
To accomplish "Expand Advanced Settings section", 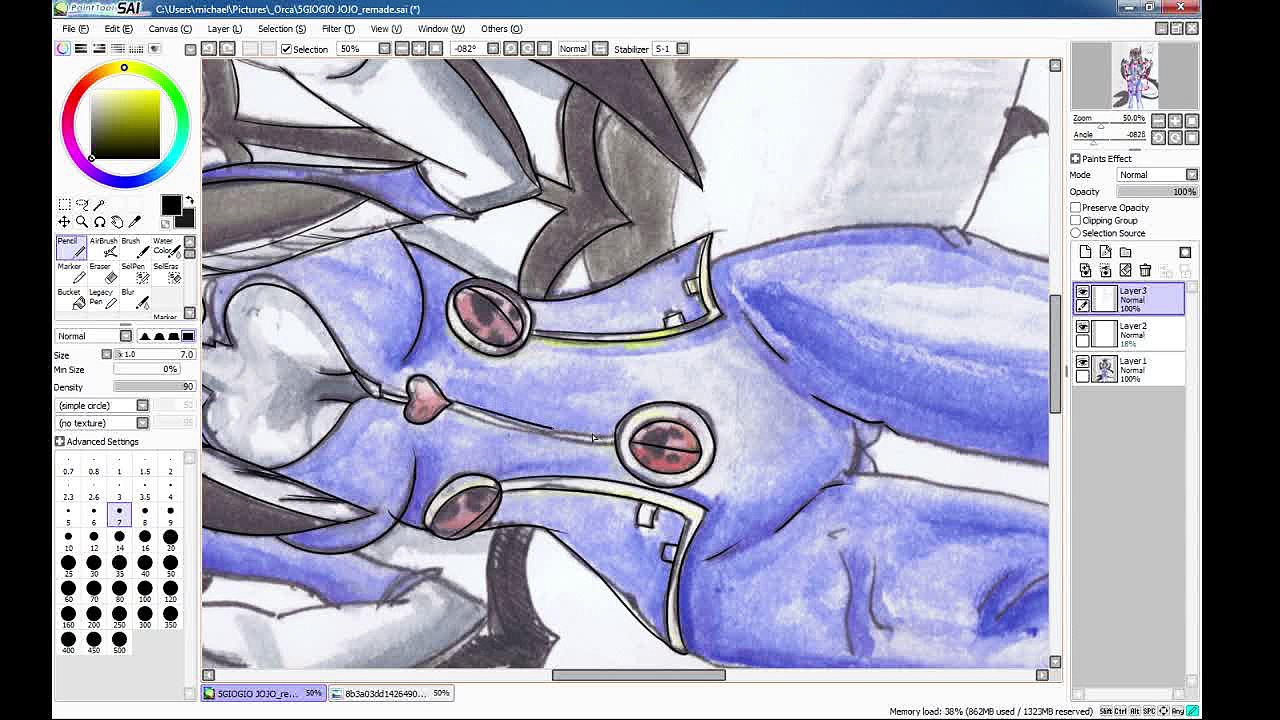I will [60, 441].
